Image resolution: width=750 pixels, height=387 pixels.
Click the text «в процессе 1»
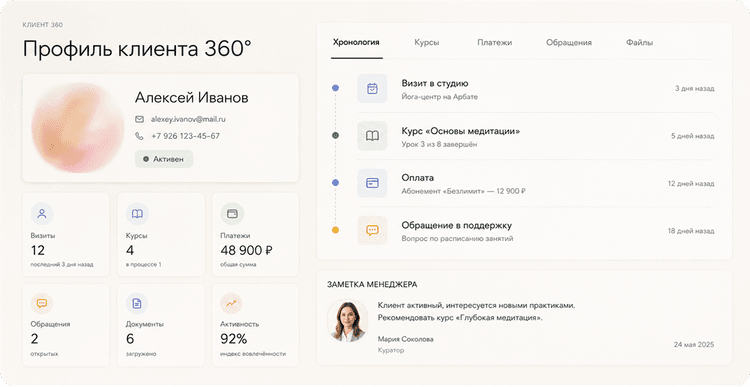(143, 265)
